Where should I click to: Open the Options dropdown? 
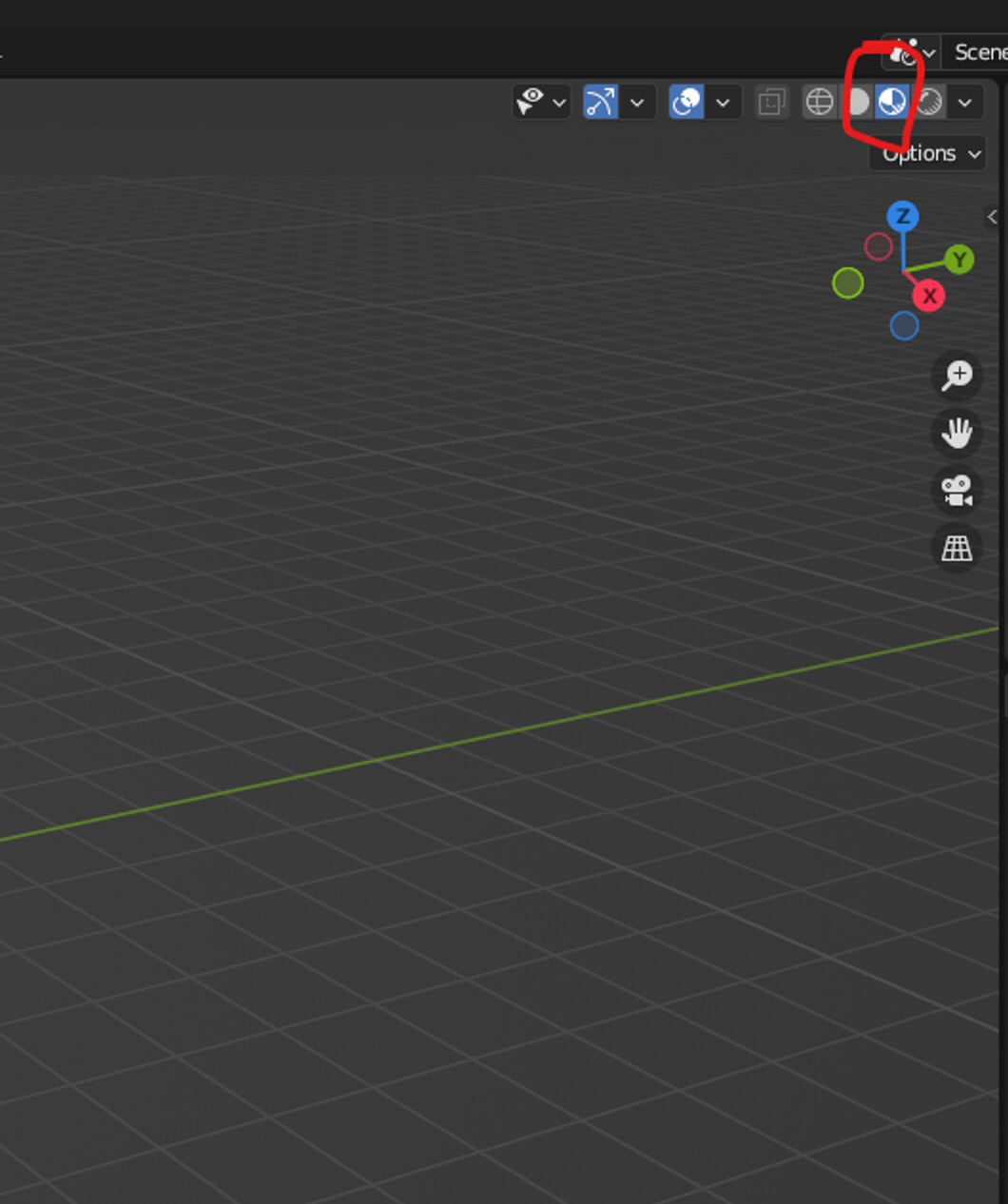(x=927, y=153)
